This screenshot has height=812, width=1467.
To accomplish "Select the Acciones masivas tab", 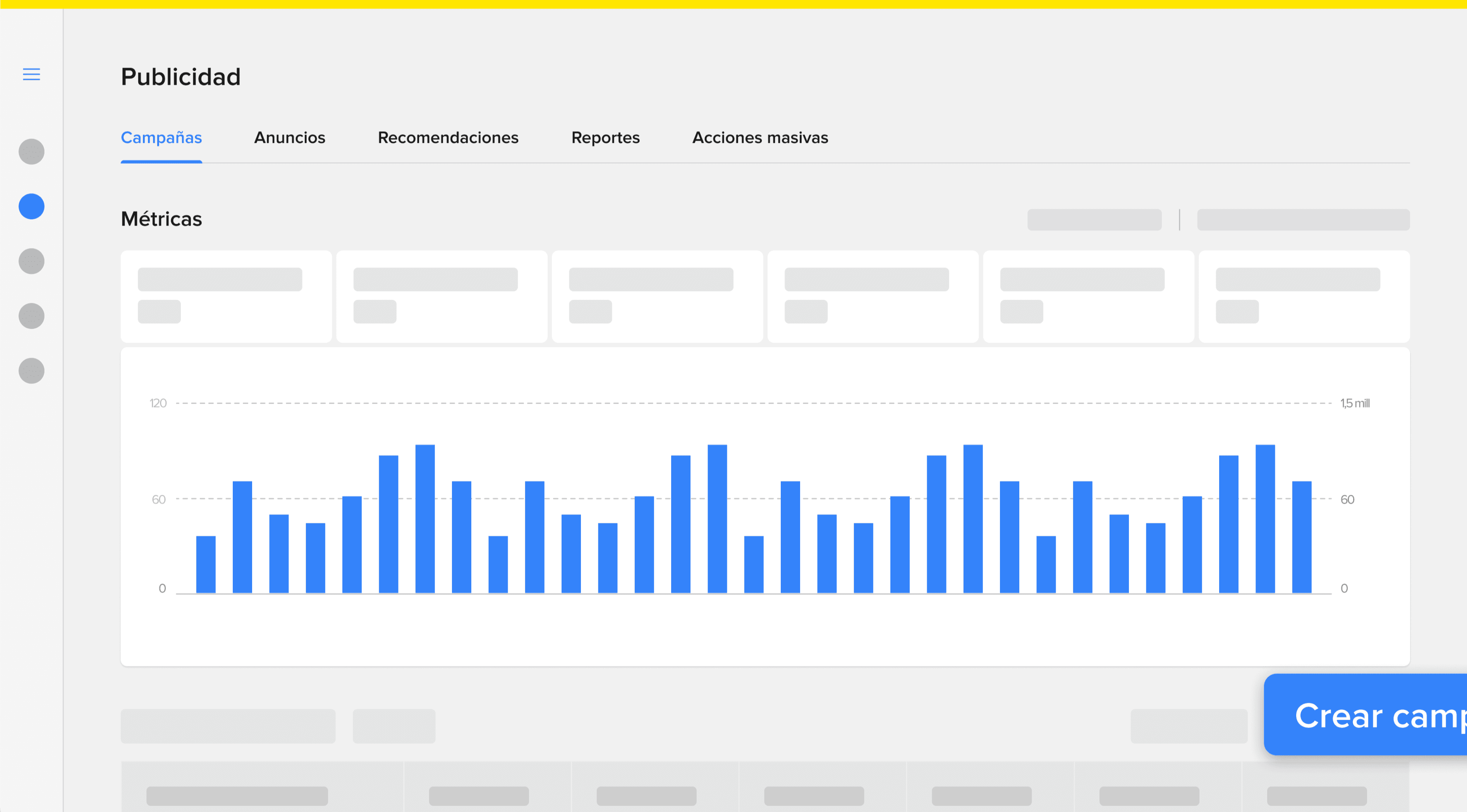I will [x=760, y=138].
